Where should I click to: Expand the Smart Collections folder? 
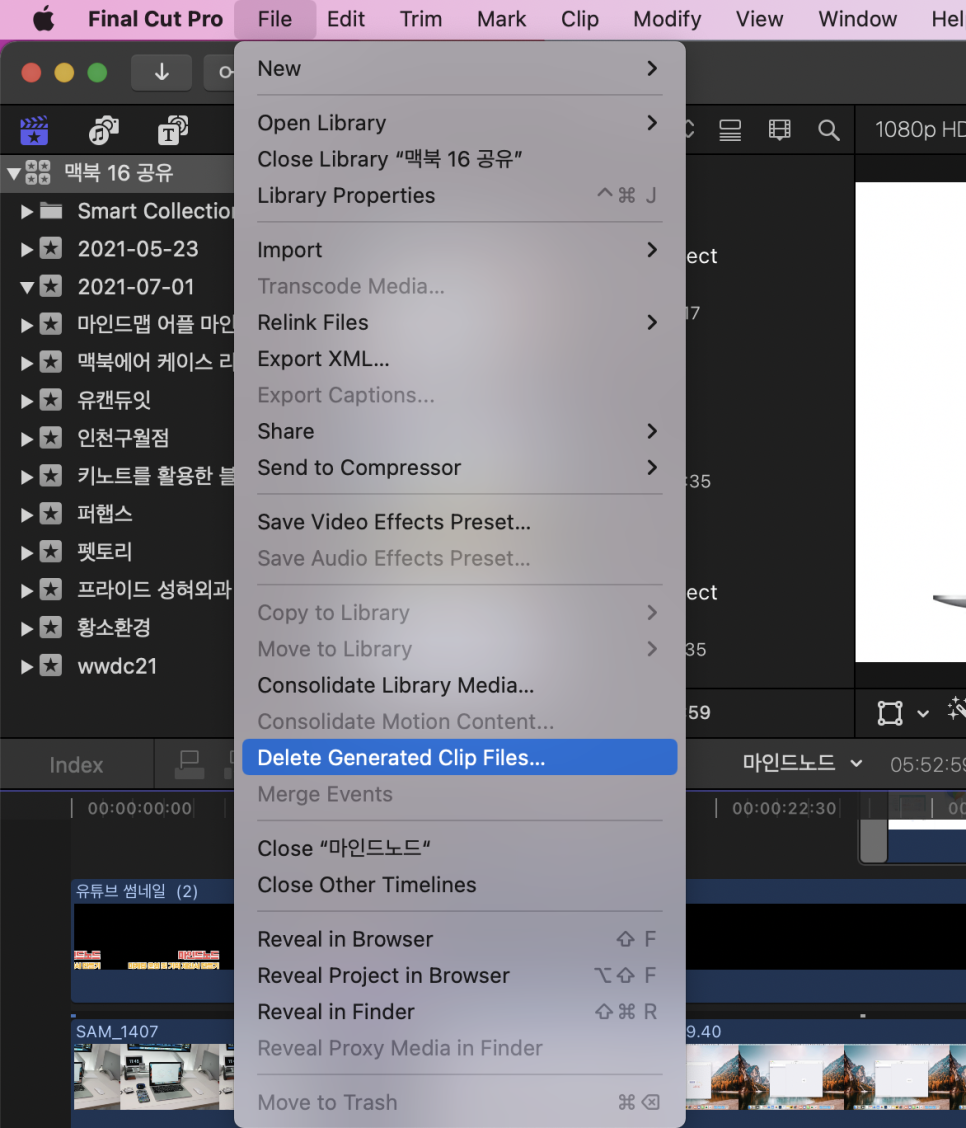click(x=27, y=212)
